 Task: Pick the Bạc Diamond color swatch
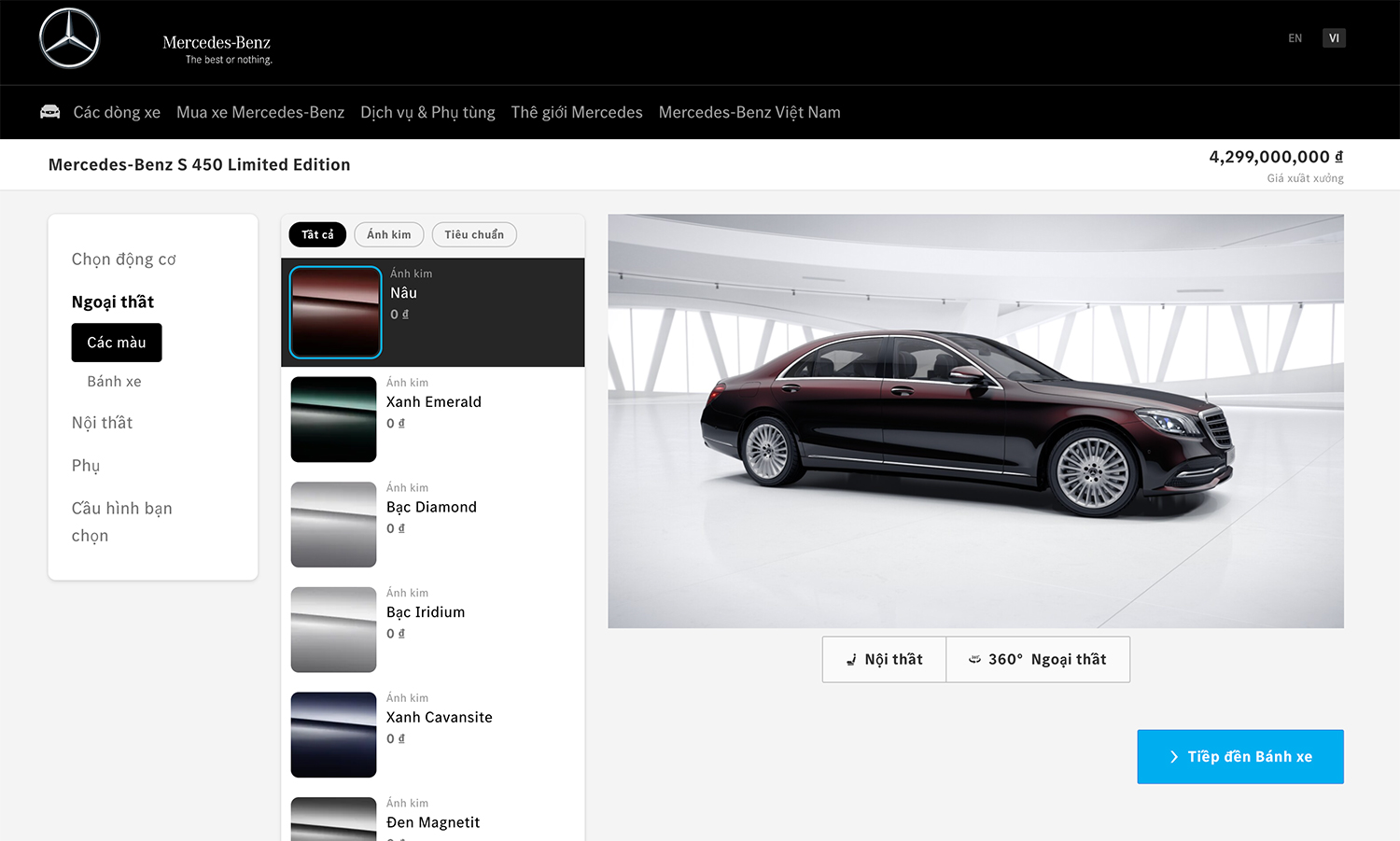tap(334, 525)
